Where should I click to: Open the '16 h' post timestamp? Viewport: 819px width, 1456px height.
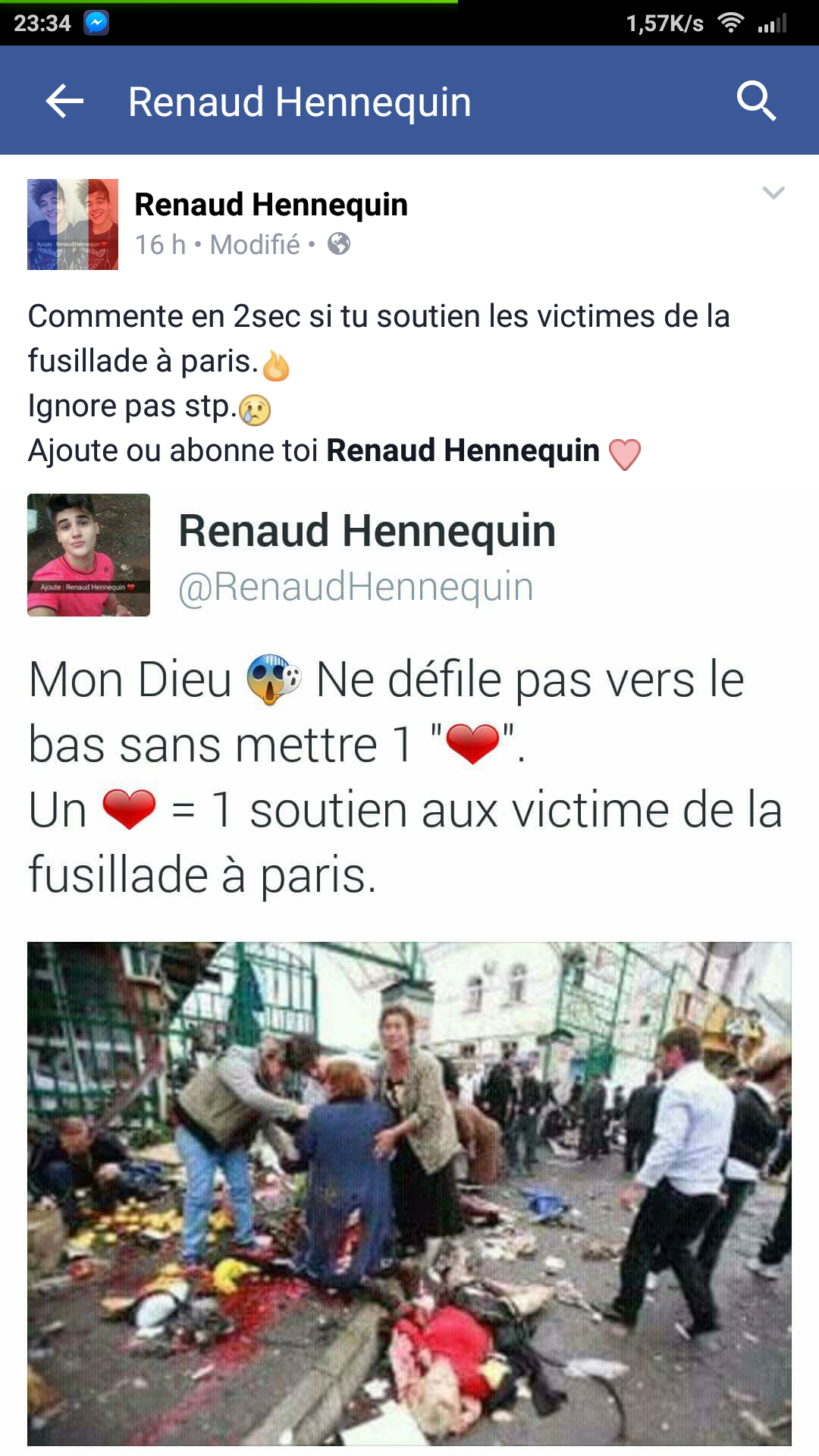point(160,245)
